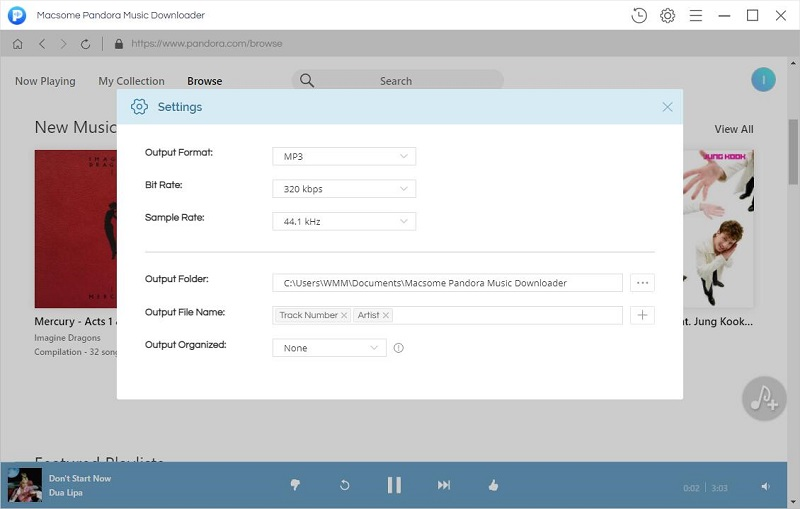Screen dimensions: 800x509
Task: Click the View All link
Action: (x=734, y=129)
